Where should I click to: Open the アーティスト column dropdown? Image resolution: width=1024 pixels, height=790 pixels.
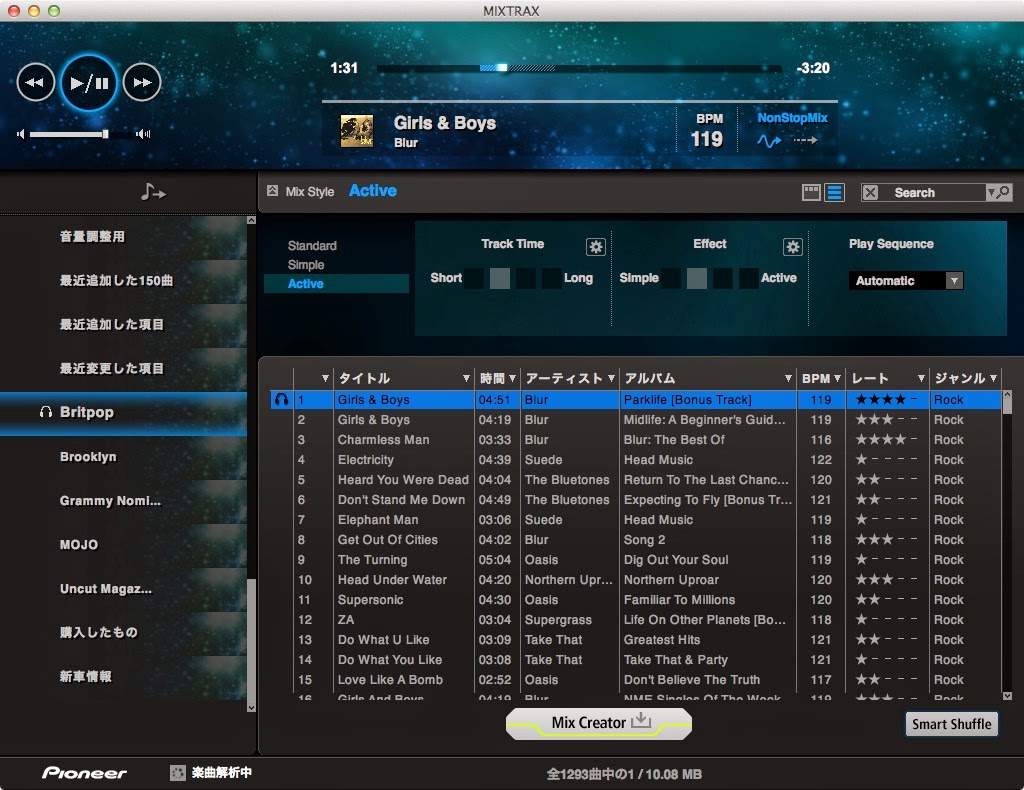coord(611,379)
